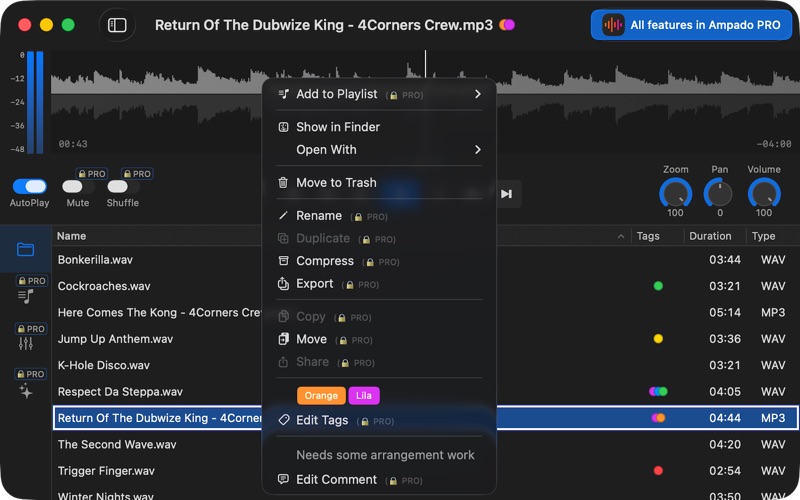Open the playlist sidebar icon

click(26, 296)
